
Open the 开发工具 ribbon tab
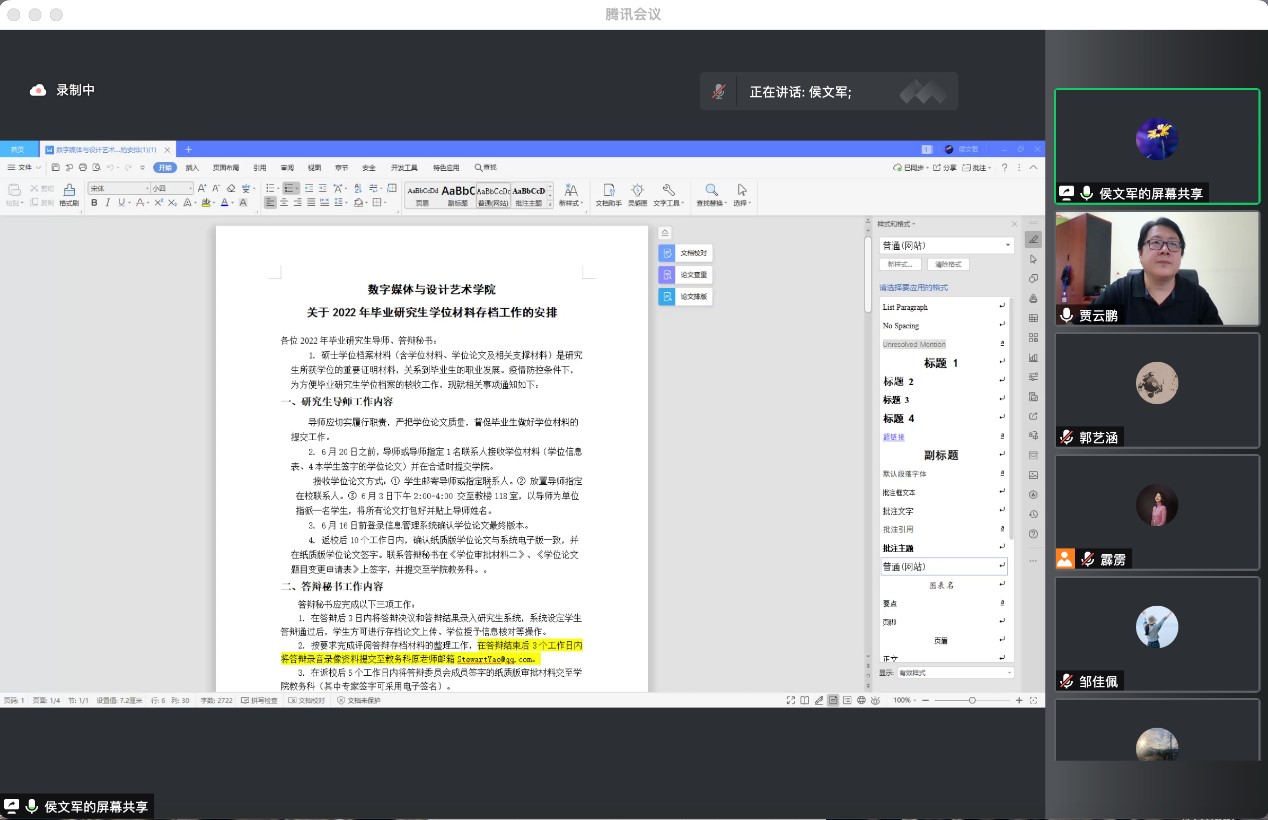click(404, 167)
